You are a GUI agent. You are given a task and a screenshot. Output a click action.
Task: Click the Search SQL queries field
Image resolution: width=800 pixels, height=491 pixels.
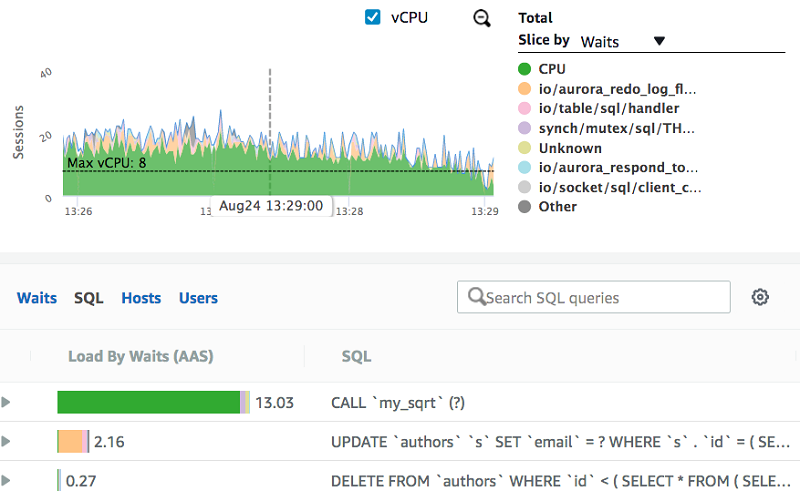click(594, 297)
